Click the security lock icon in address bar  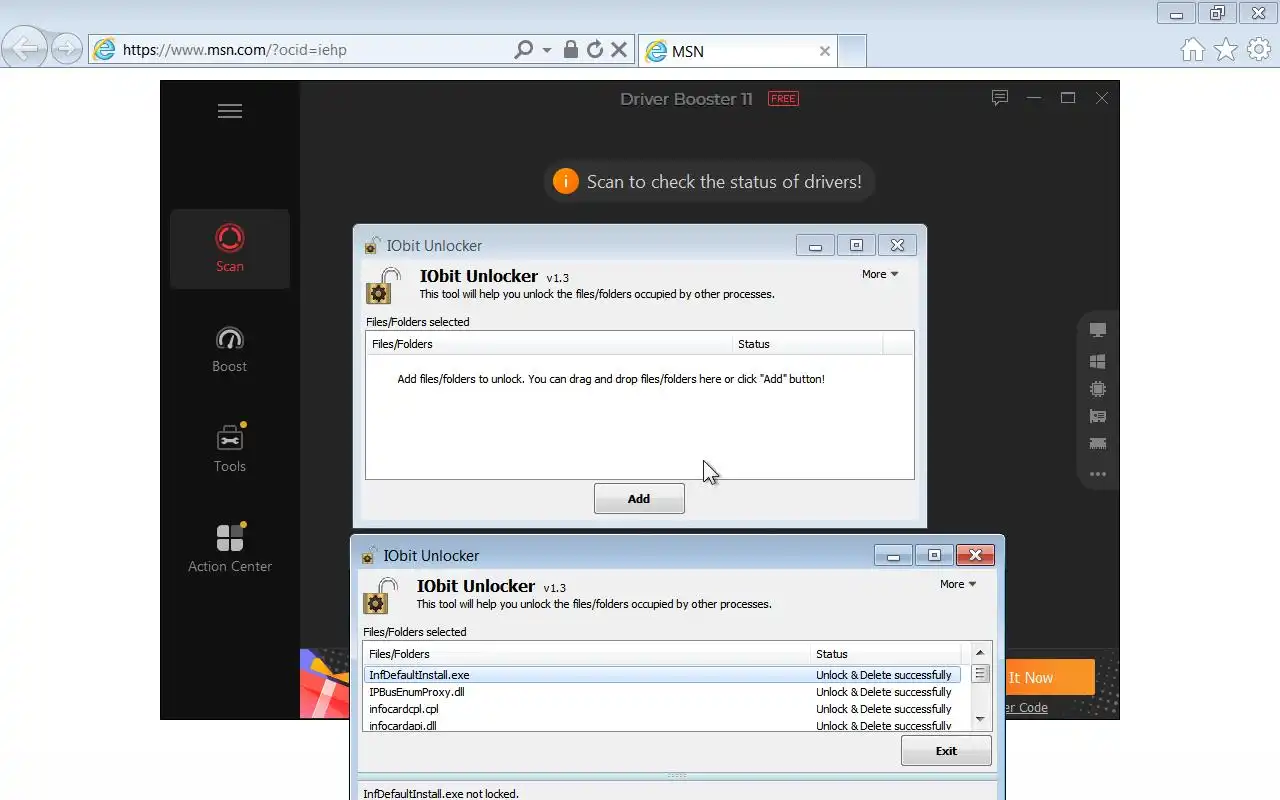pos(570,49)
